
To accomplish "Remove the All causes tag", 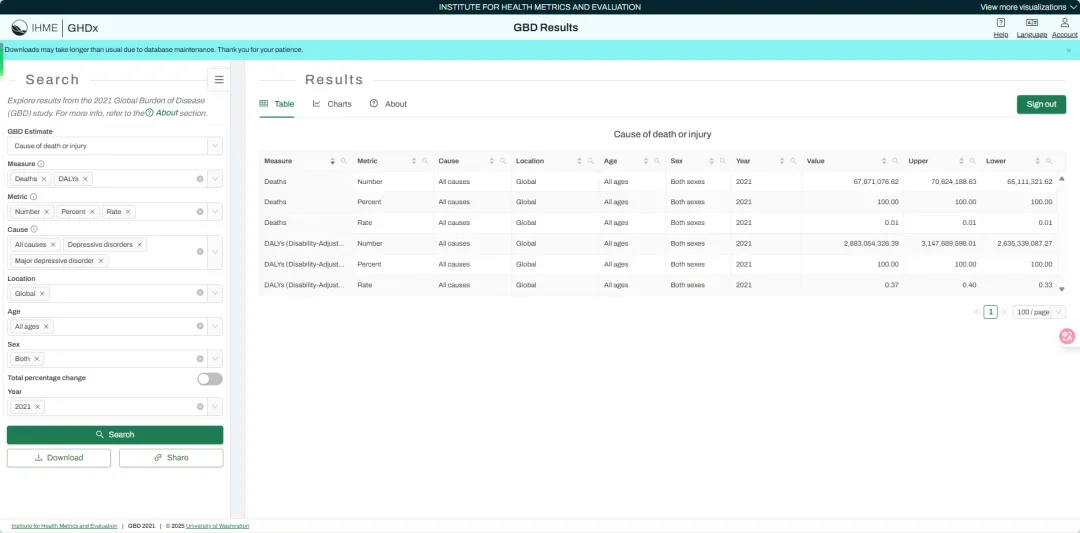I will pos(53,244).
